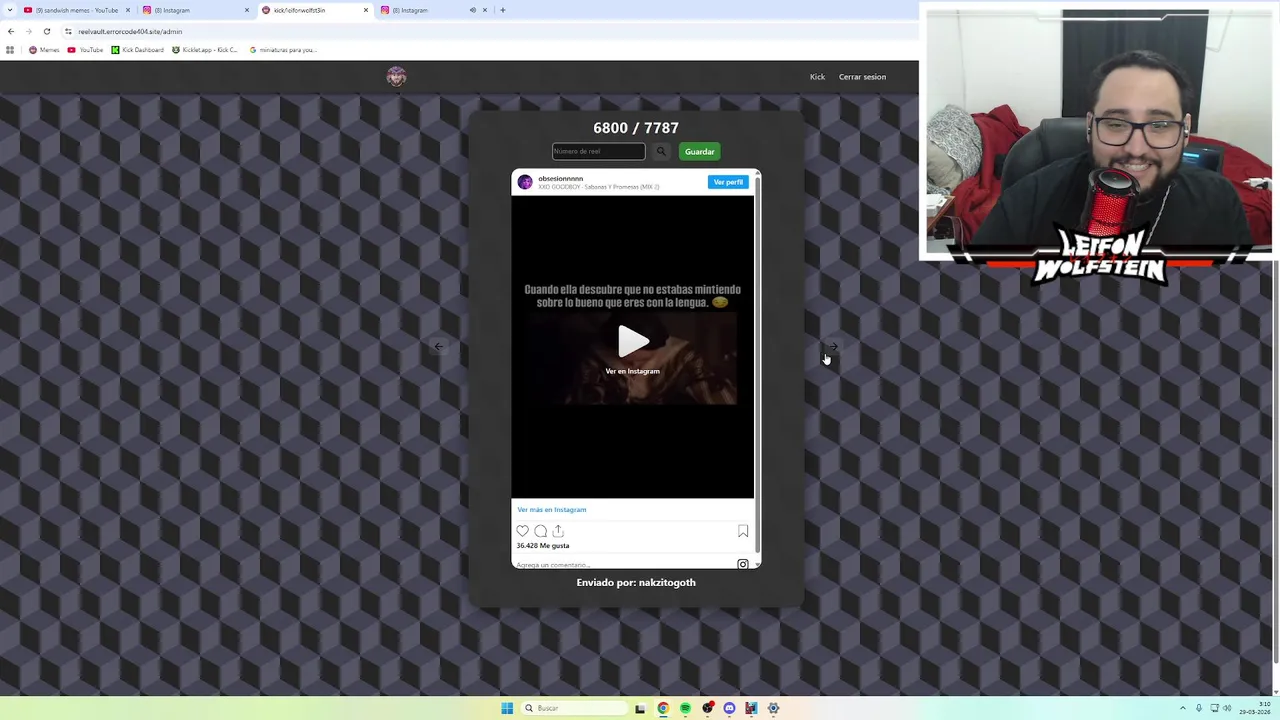Select the kick/leifonwolfst3in tab

point(316,10)
